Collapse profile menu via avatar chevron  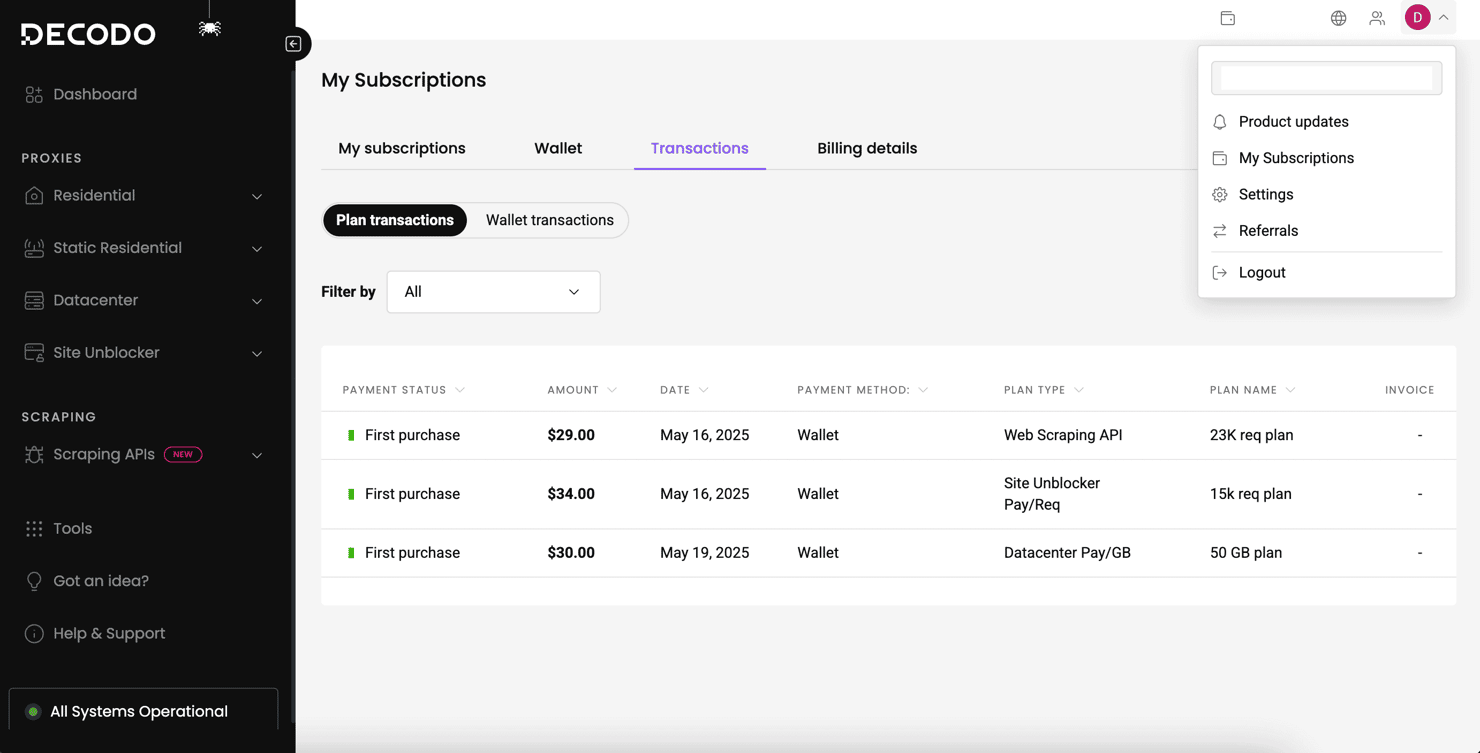pos(1444,17)
